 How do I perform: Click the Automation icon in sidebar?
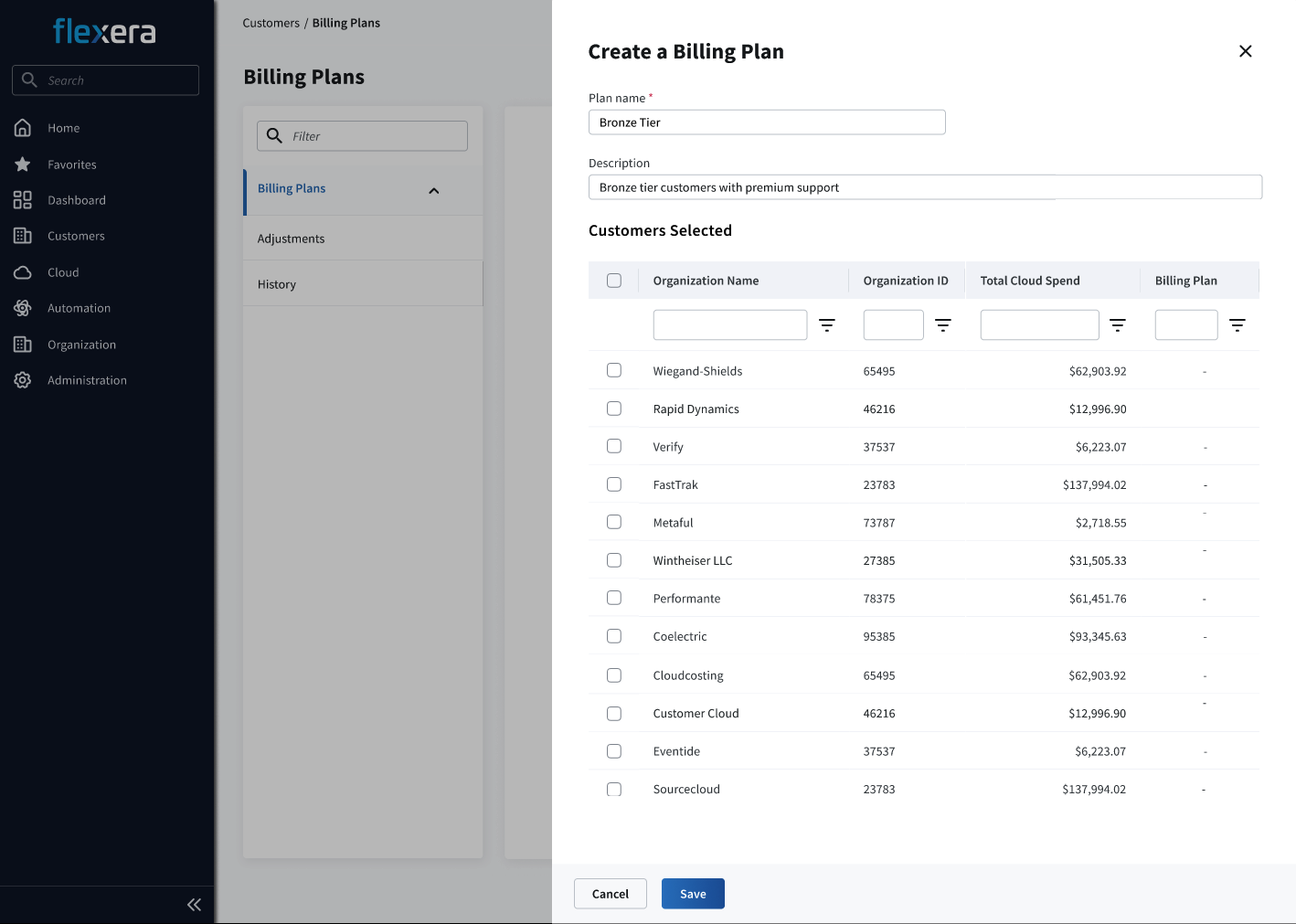pyautogui.click(x=23, y=308)
